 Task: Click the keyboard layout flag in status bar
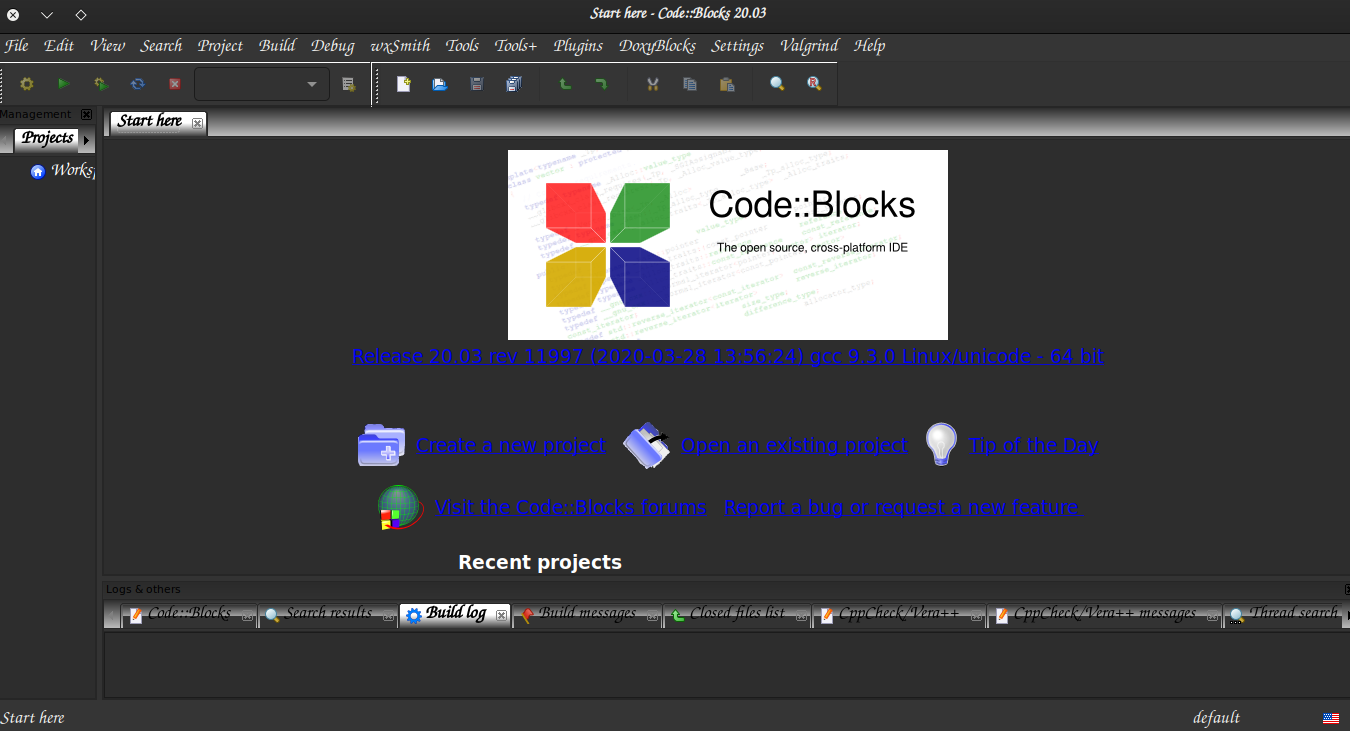coord(1331,718)
